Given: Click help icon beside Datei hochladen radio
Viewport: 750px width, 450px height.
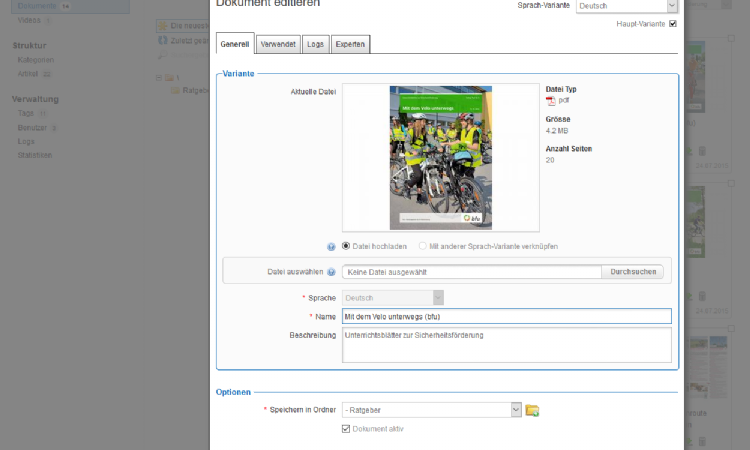Looking at the screenshot, I should click(x=331, y=246).
